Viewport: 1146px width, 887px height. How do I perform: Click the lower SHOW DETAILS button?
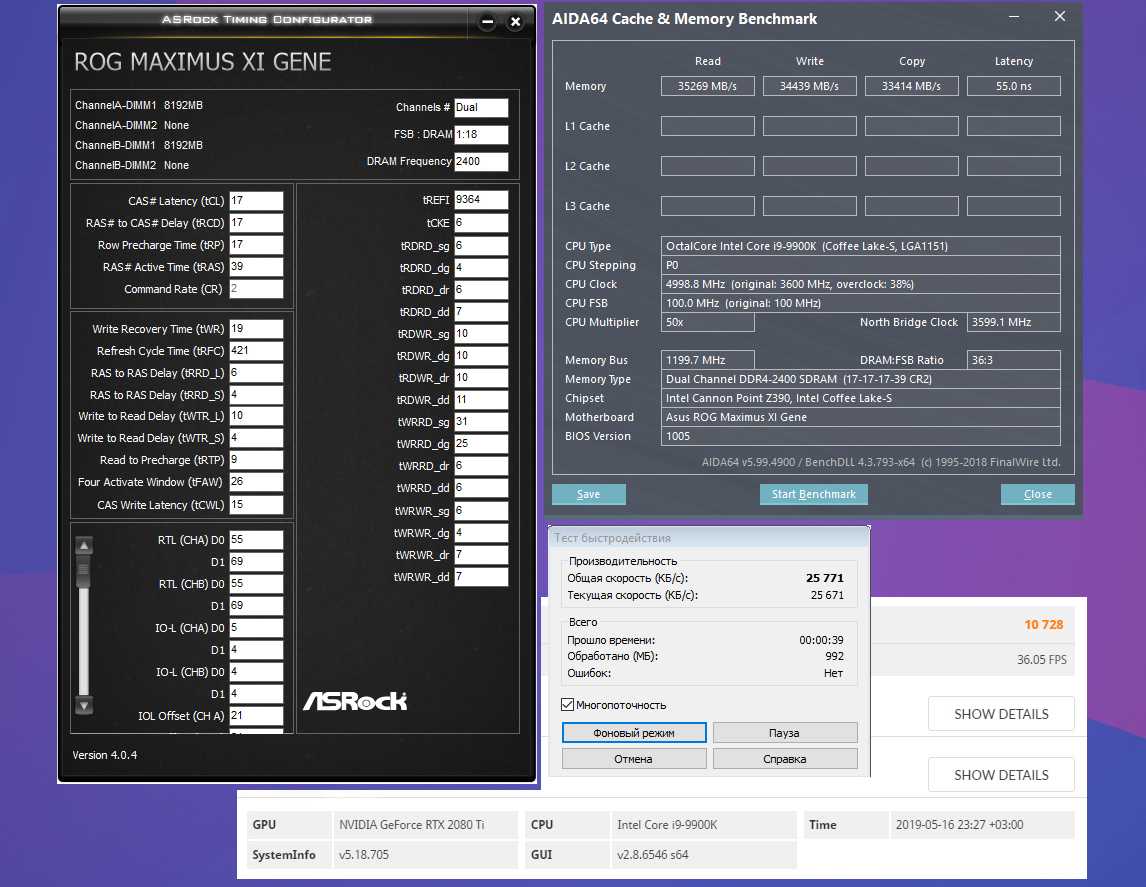click(1001, 775)
